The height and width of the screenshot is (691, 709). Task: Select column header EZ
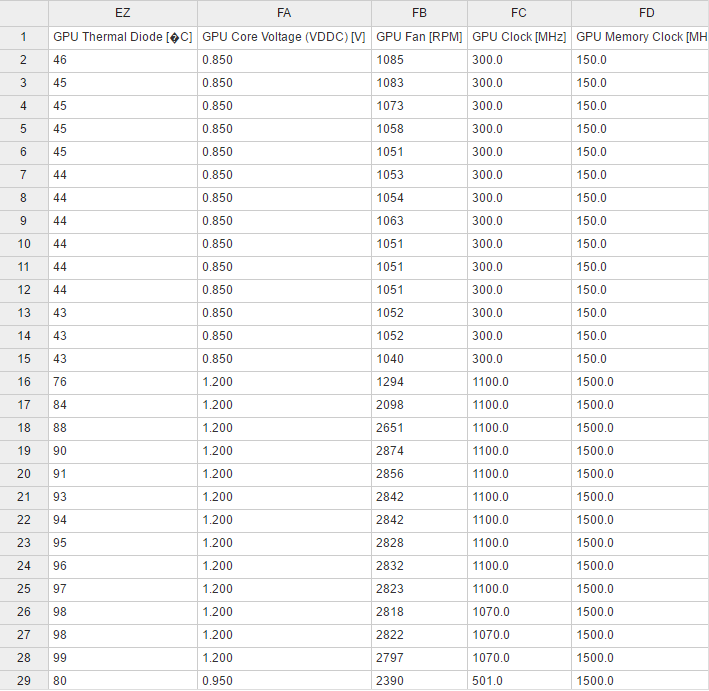(123, 13)
